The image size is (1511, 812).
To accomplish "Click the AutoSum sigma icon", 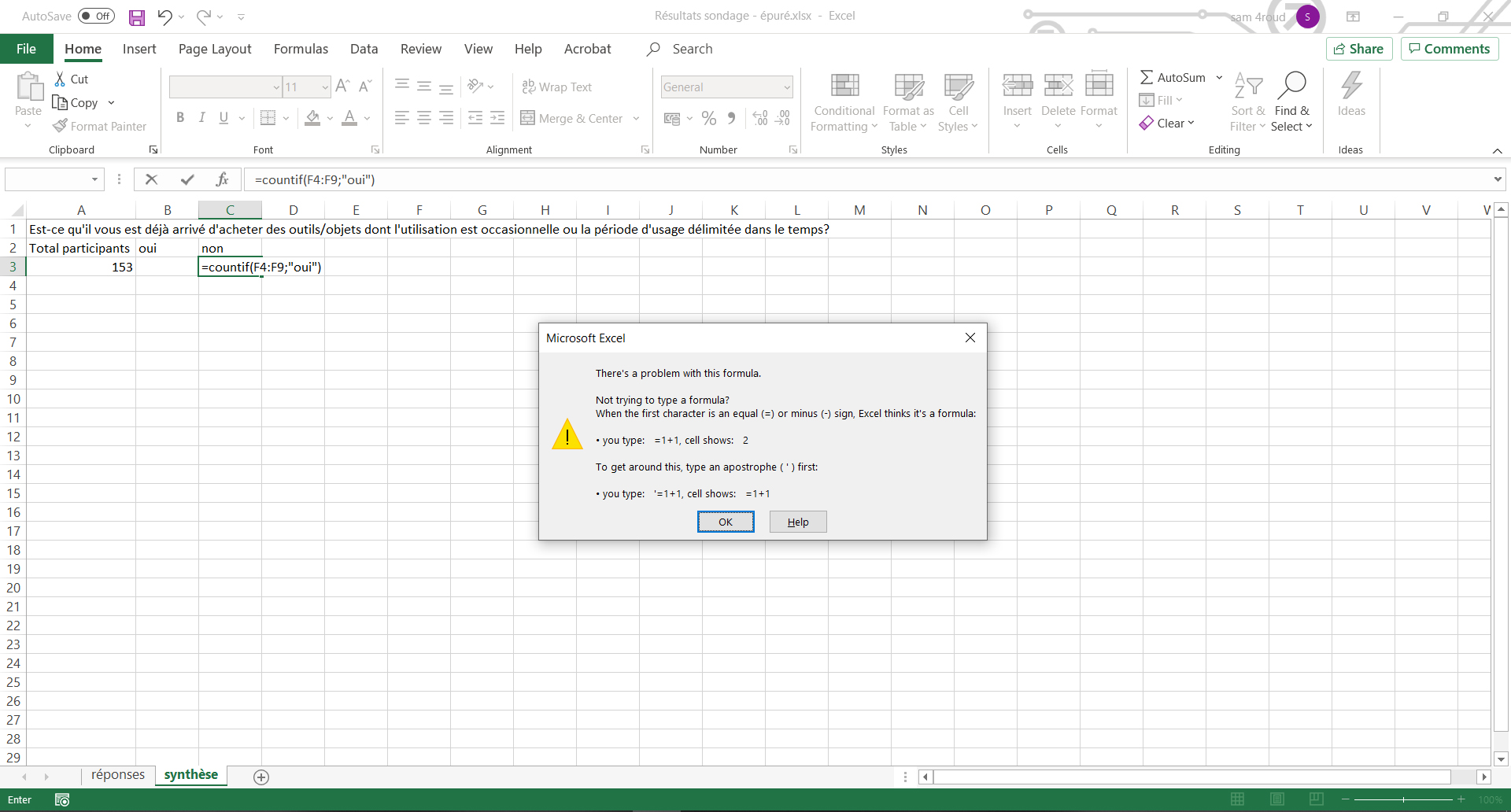I will pos(1147,77).
